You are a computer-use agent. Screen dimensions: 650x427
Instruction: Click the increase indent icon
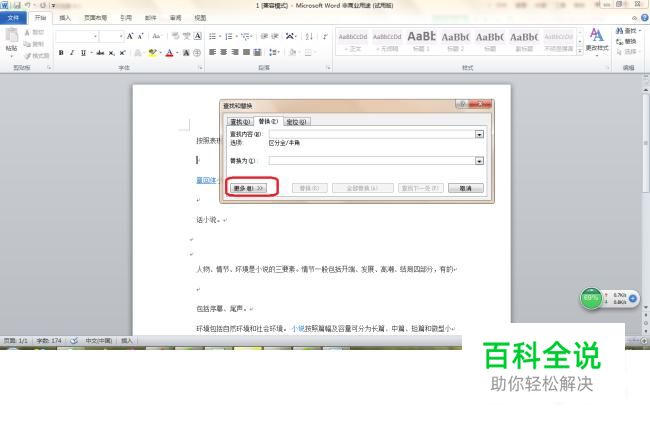point(274,36)
